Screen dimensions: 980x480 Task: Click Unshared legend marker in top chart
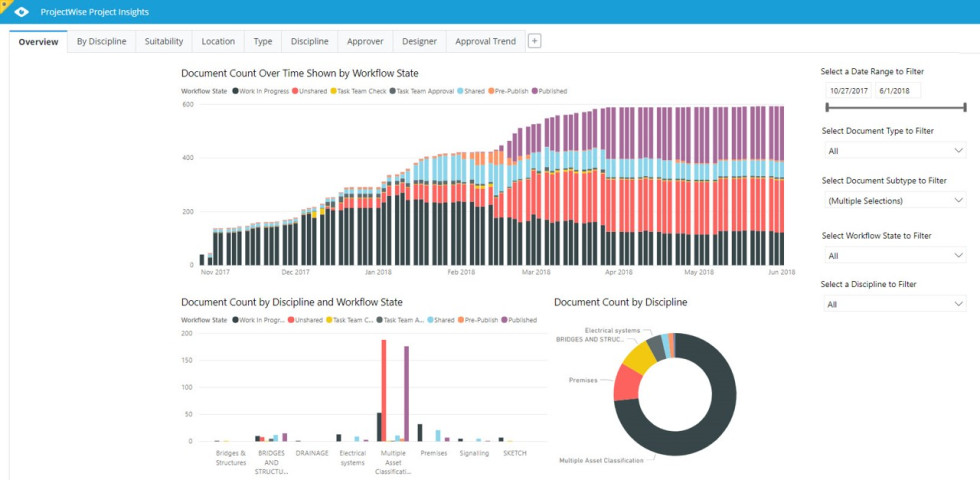point(296,91)
